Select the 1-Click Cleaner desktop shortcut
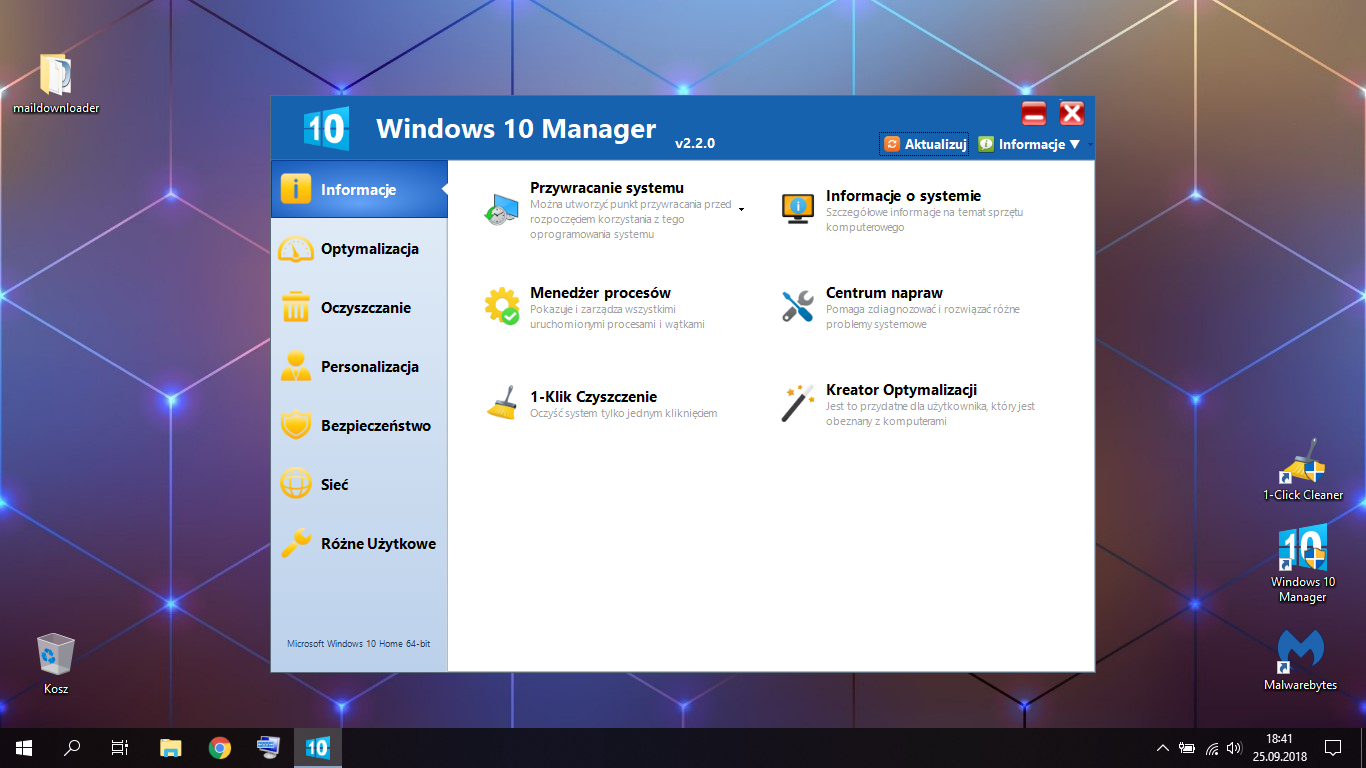This screenshot has width=1366, height=768. point(1303,470)
